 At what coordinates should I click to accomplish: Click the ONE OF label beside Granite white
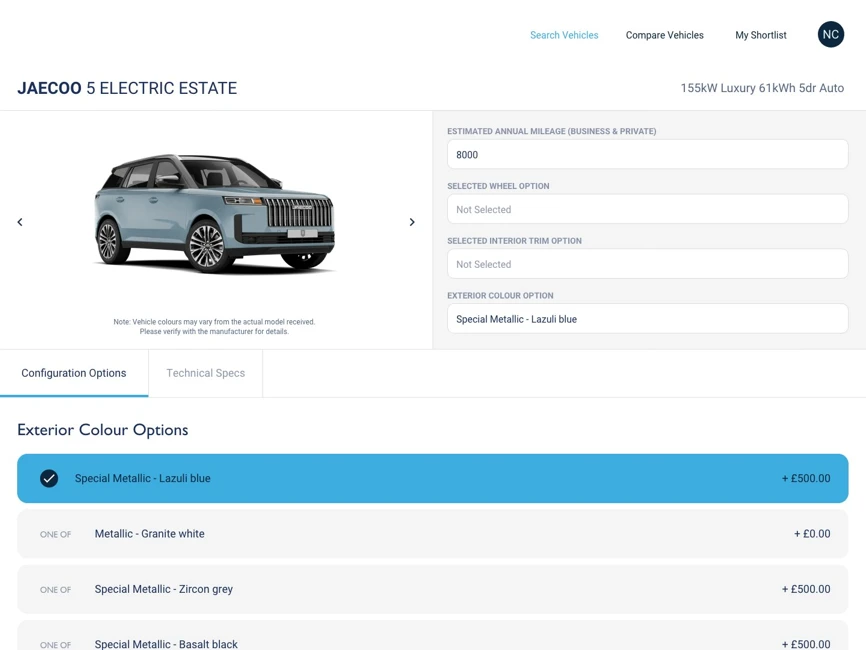55,535
